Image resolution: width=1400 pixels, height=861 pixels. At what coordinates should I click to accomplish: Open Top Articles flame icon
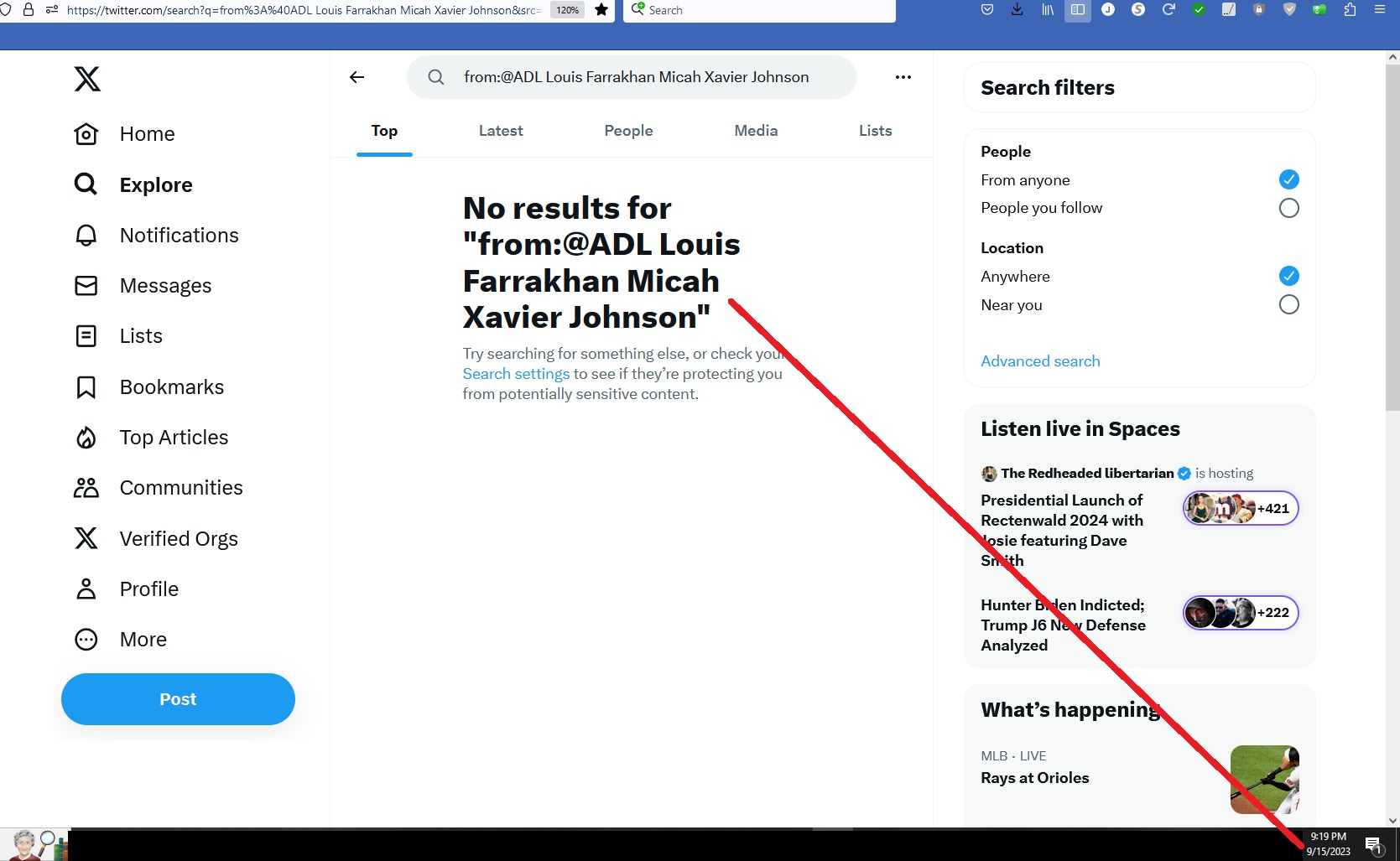click(x=86, y=438)
